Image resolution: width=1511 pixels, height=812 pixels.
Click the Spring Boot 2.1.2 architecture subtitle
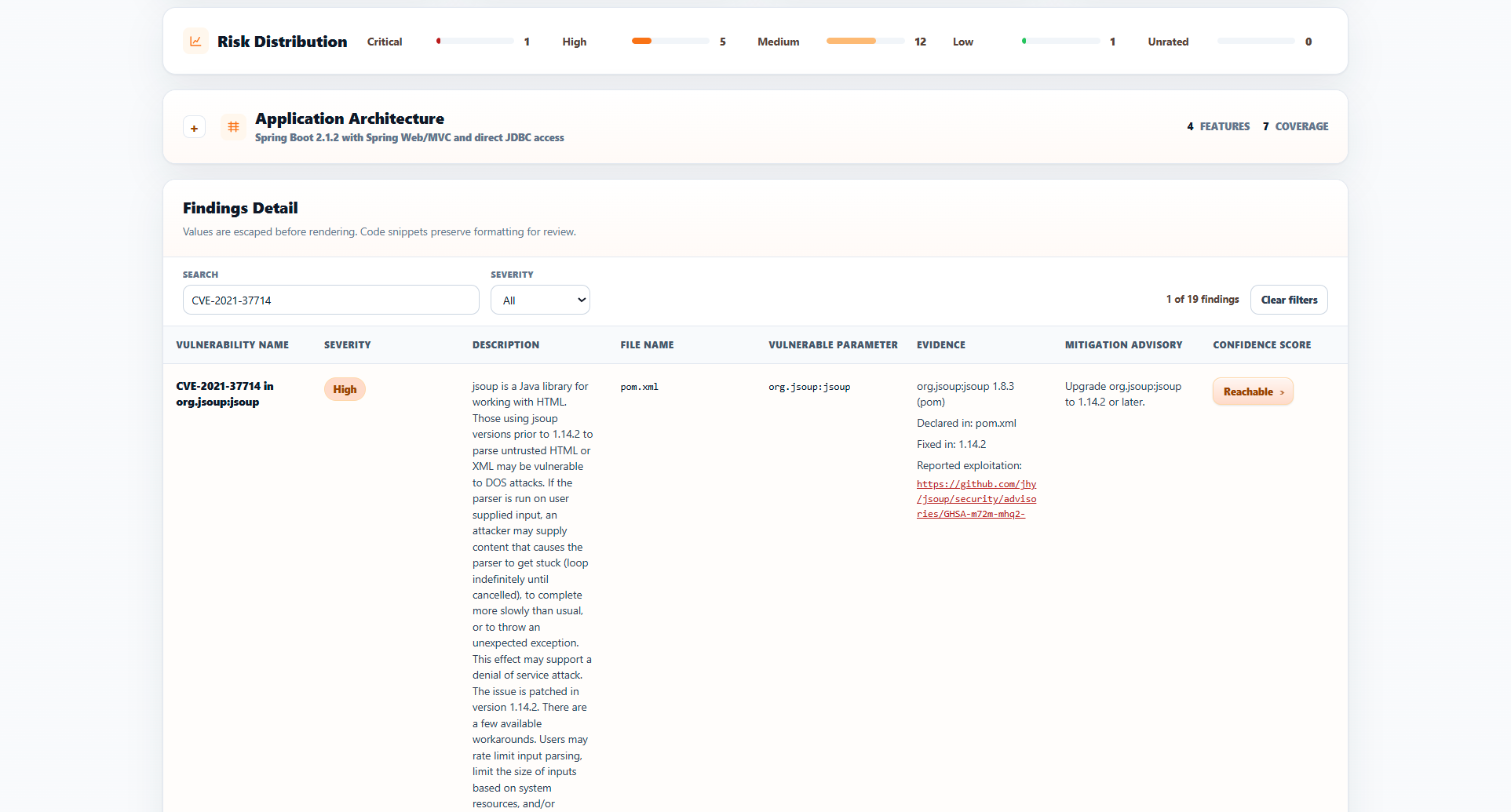(409, 137)
